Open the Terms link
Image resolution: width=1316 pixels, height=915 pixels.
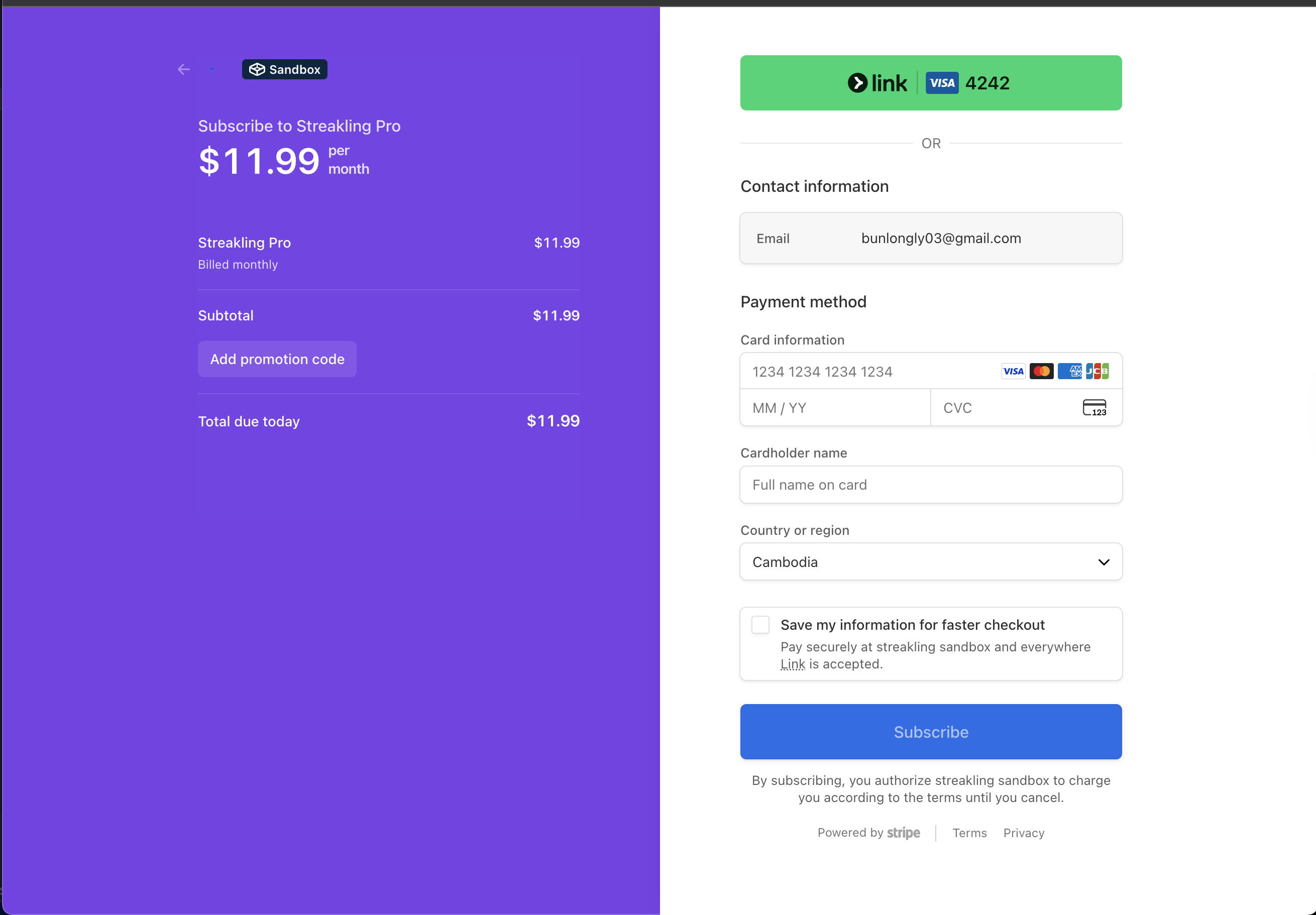[x=969, y=833]
